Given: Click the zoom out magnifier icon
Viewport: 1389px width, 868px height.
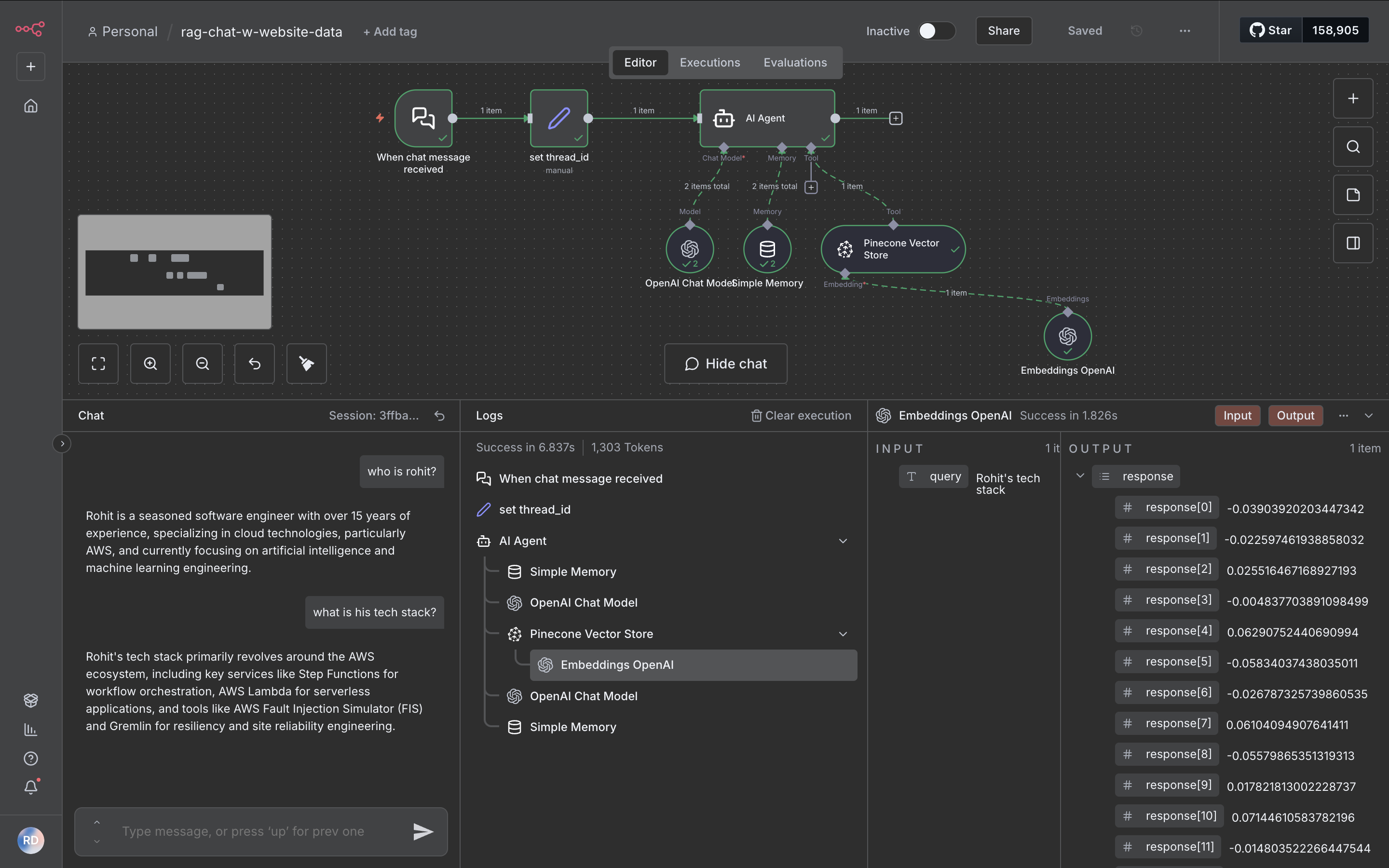Looking at the screenshot, I should click(x=202, y=364).
